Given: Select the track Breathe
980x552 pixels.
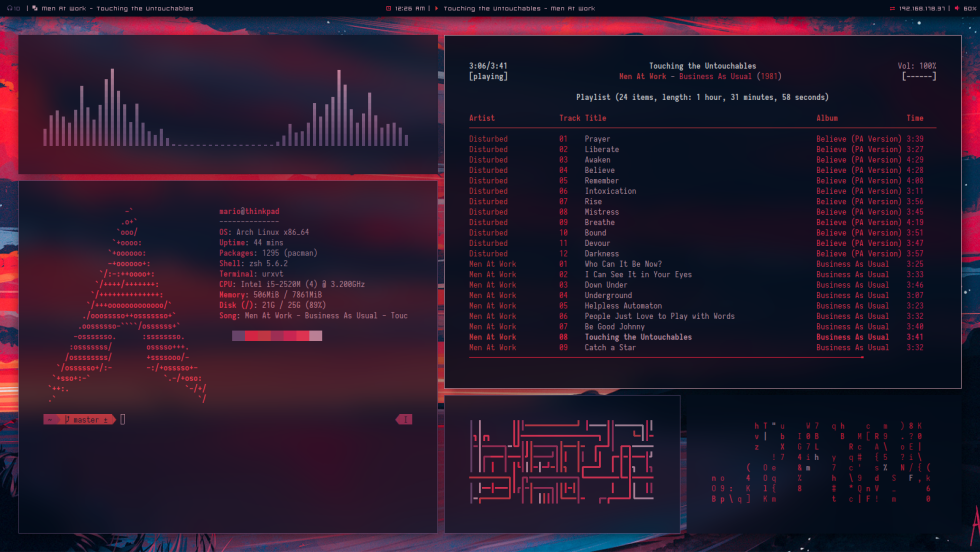Looking at the screenshot, I should (696, 222).
